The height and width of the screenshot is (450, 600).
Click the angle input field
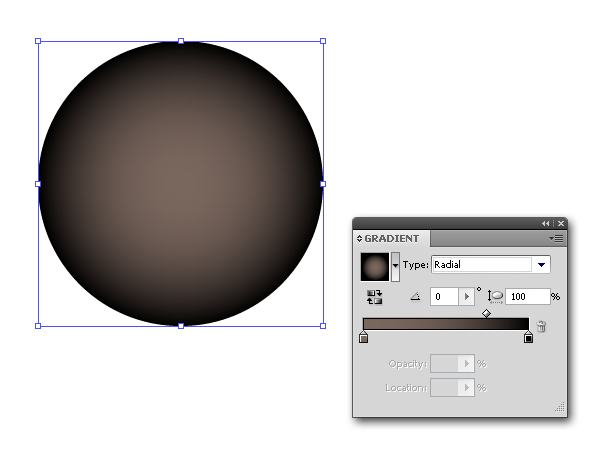point(445,297)
